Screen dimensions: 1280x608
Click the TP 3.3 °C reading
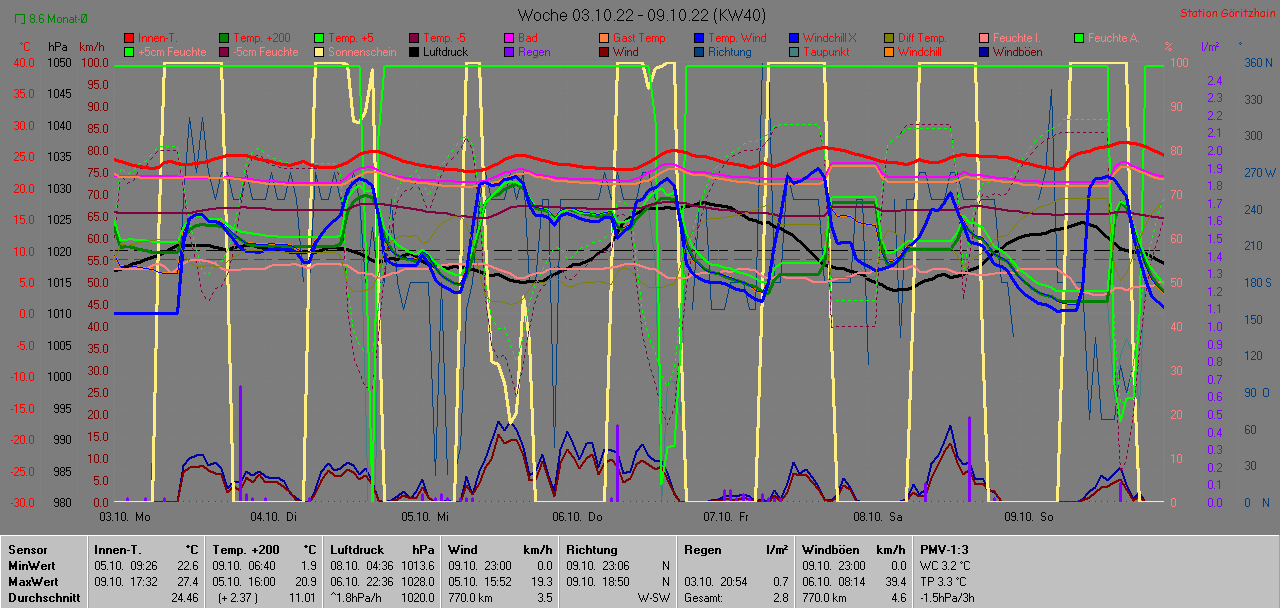[x=944, y=581]
